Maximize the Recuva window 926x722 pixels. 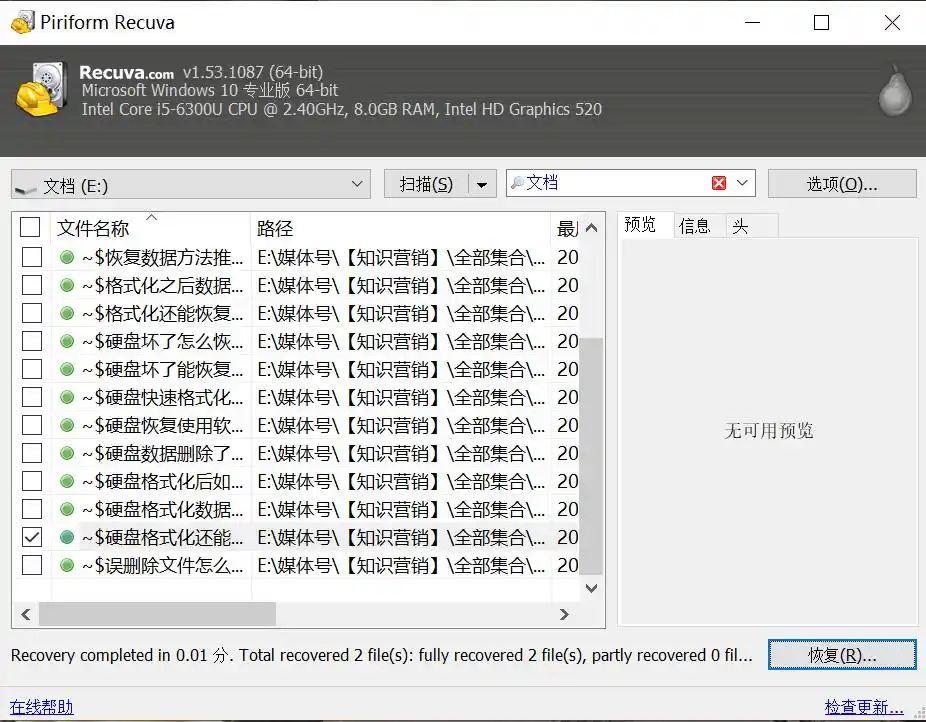pos(821,22)
